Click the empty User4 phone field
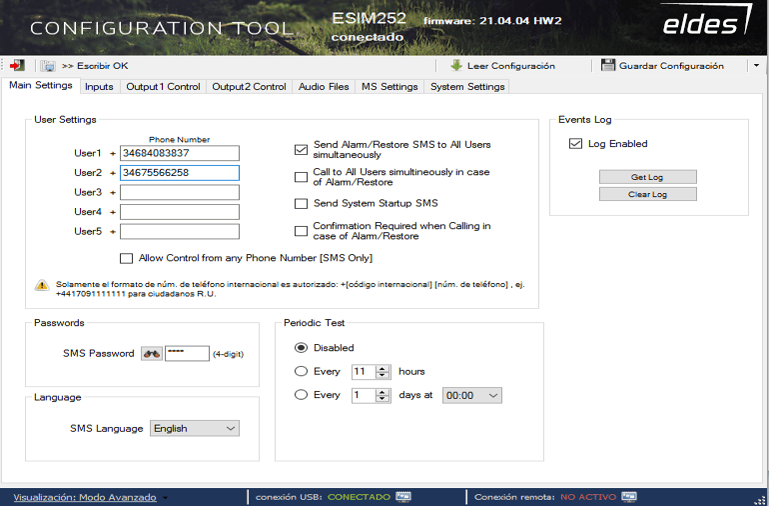Viewport: 769px width, 506px height. pos(180,212)
